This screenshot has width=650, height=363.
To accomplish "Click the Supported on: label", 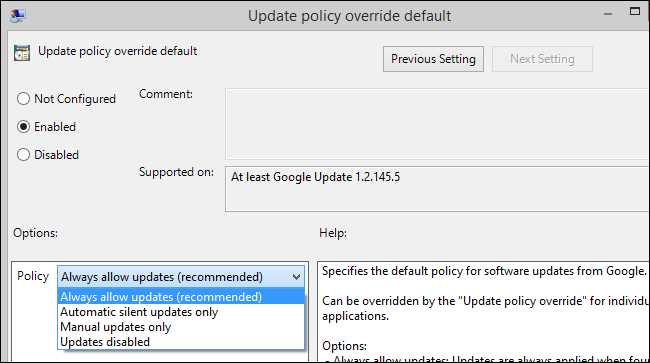I will tap(176, 172).
